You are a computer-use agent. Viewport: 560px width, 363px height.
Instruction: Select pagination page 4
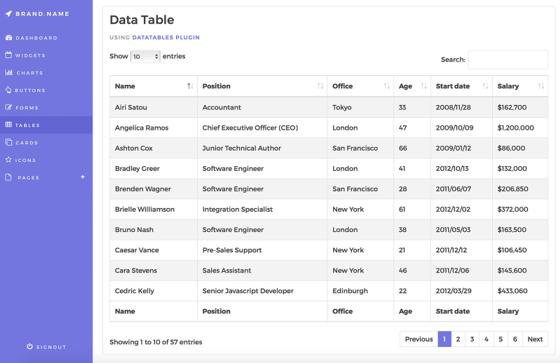click(486, 339)
